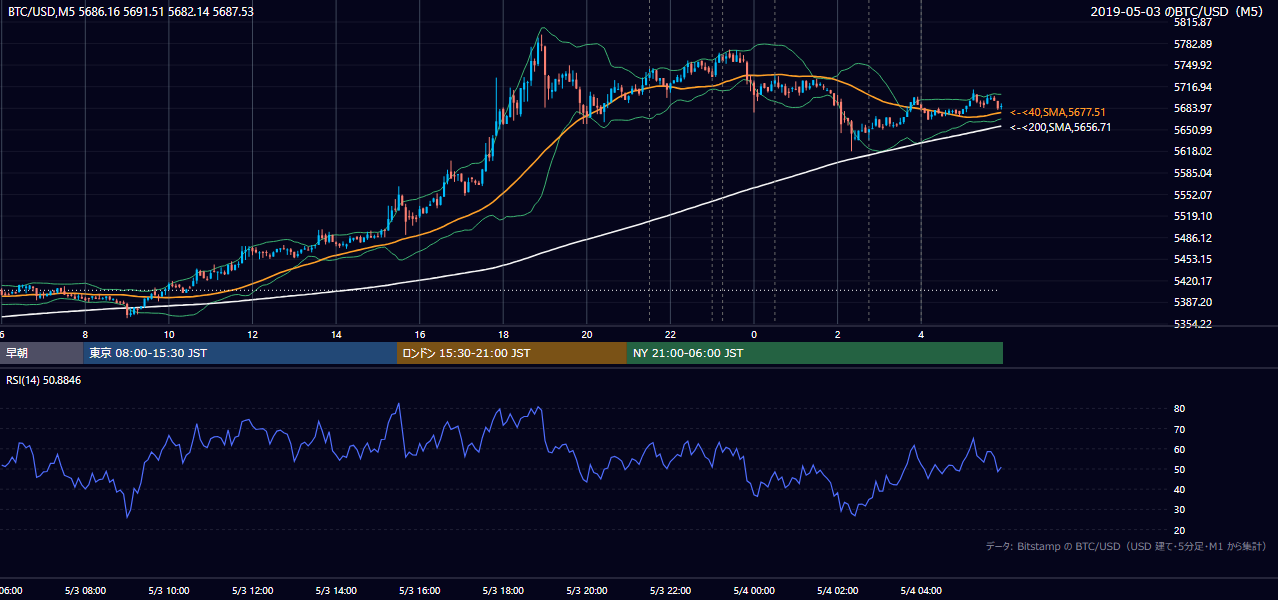Click the RSI 70 level label

1179,429
